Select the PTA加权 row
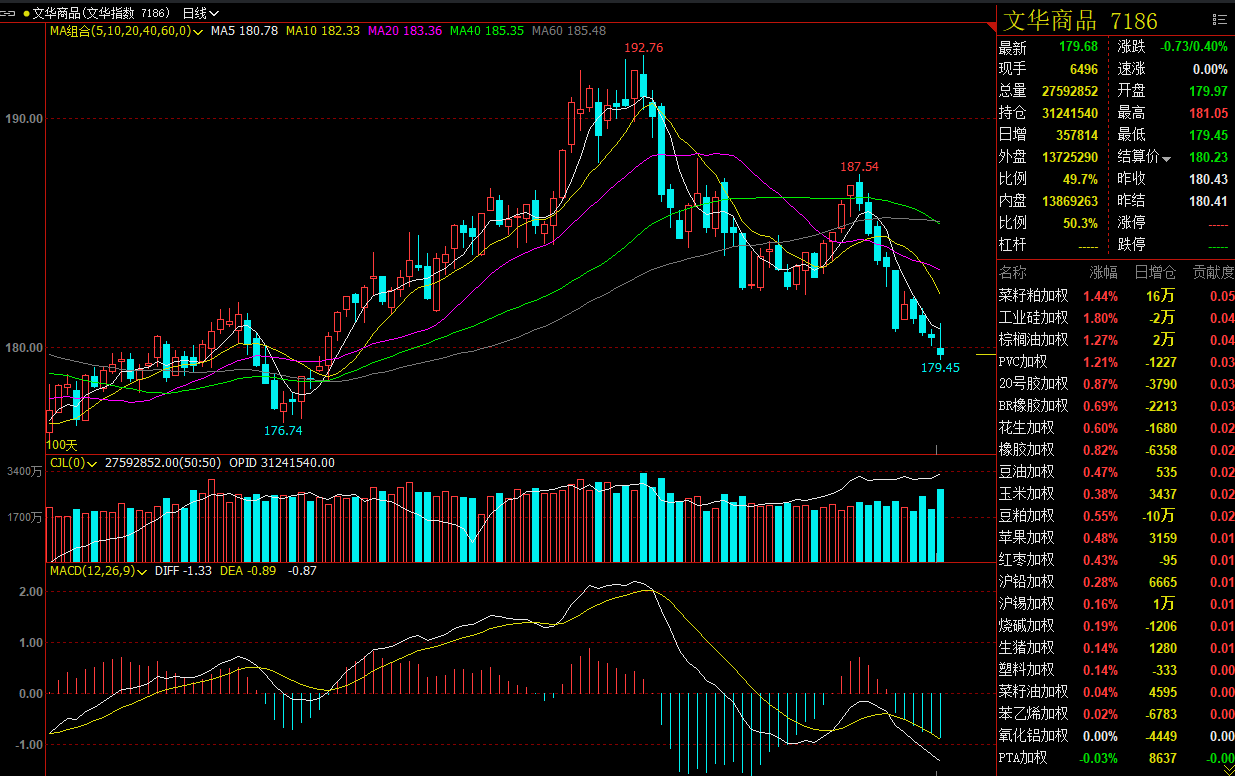This screenshot has height=776, width=1235. pyautogui.click(x=1116, y=758)
